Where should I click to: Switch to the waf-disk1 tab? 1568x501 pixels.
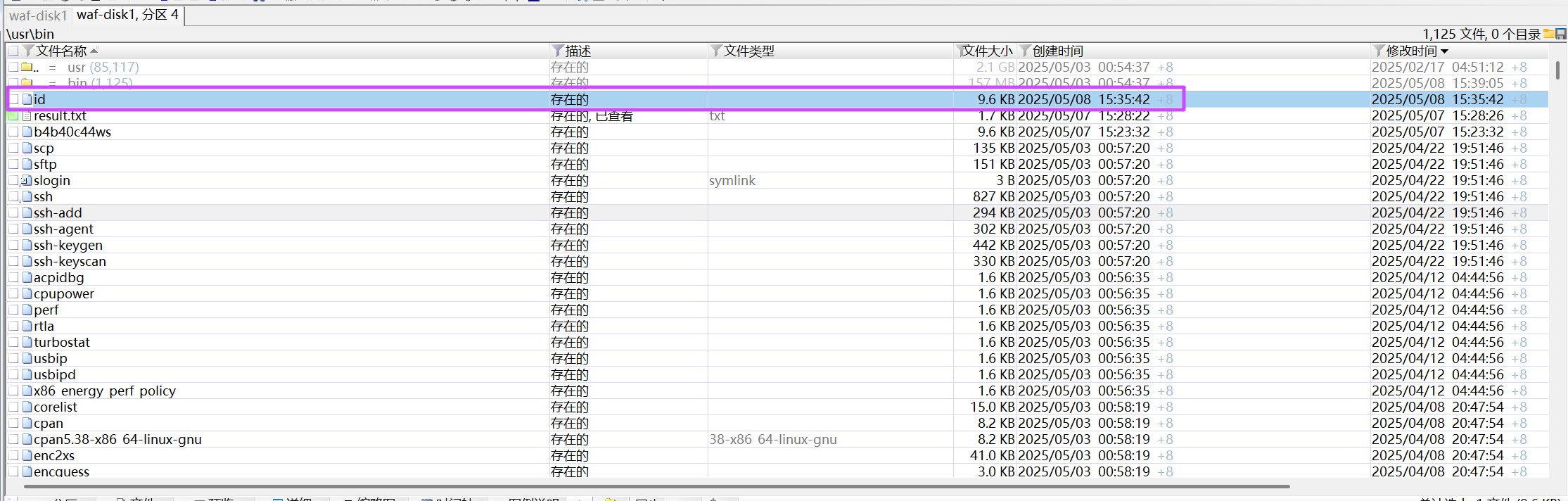coord(38,15)
